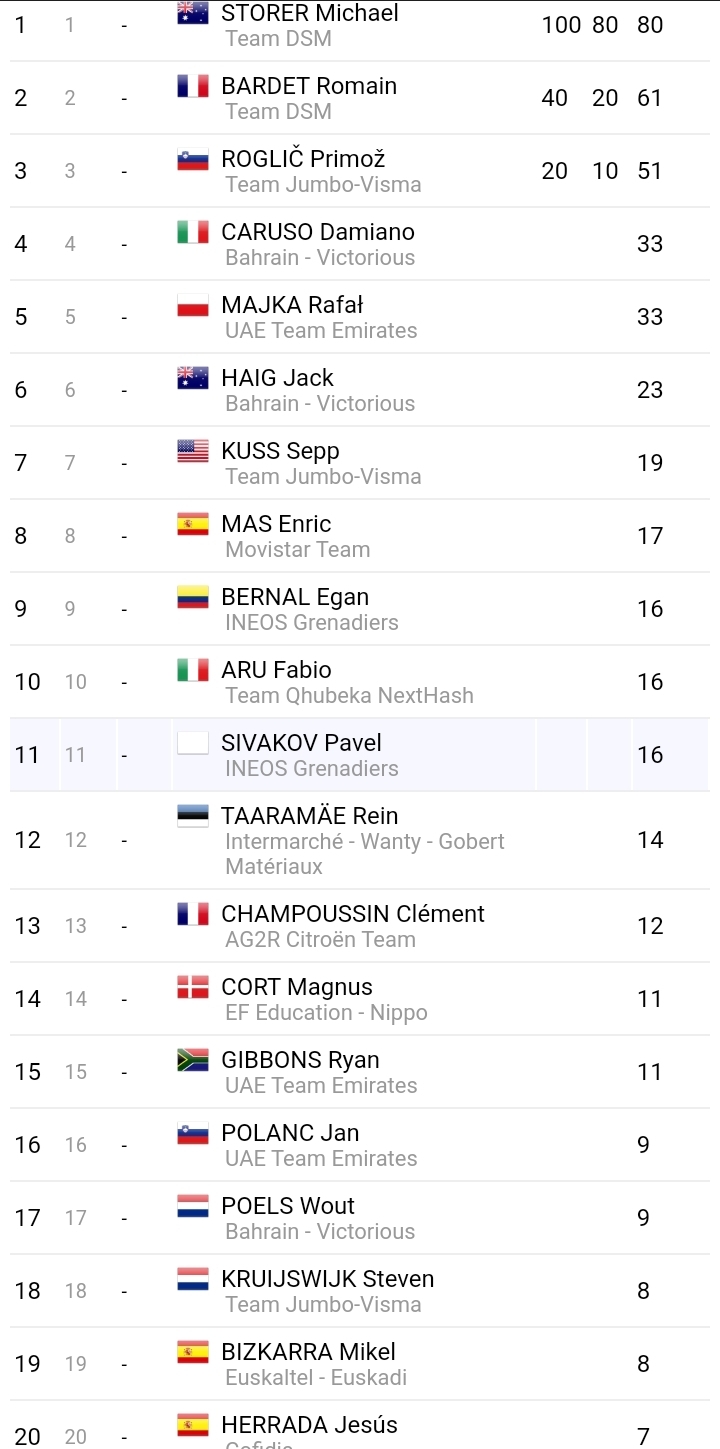720x1449 pixels.
Task: Open rider page for BARDET Romain
Action: (309, 86)
